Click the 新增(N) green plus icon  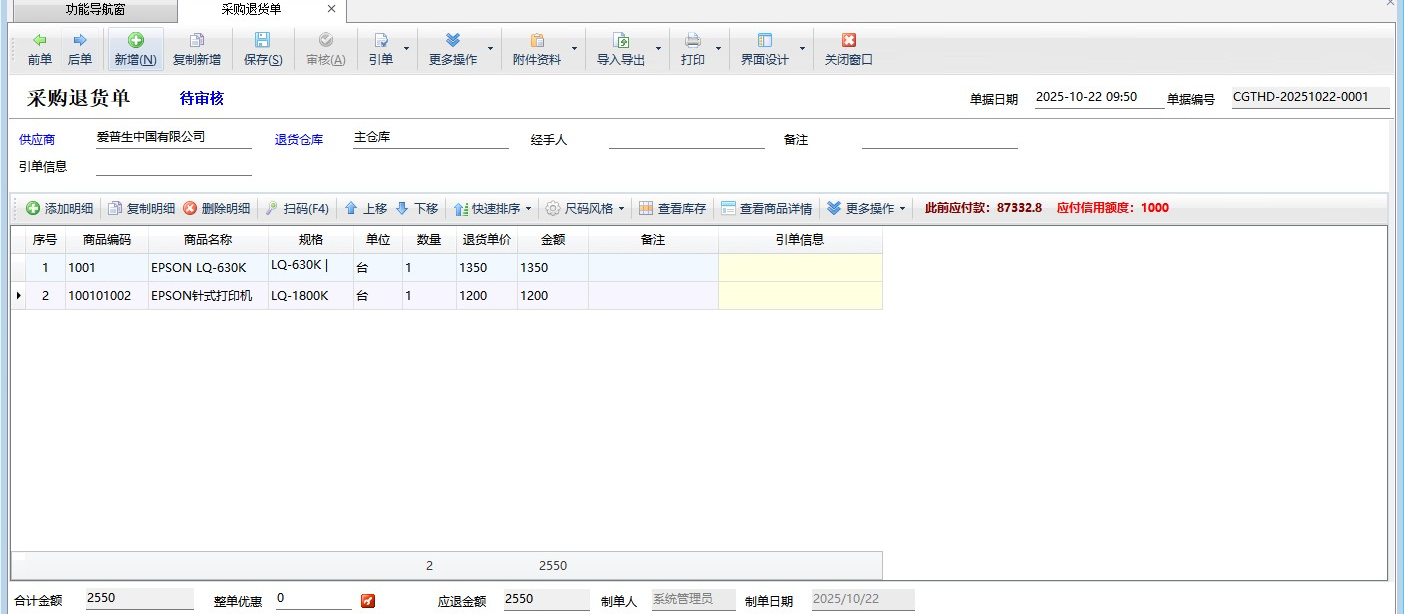pos(135,41)
